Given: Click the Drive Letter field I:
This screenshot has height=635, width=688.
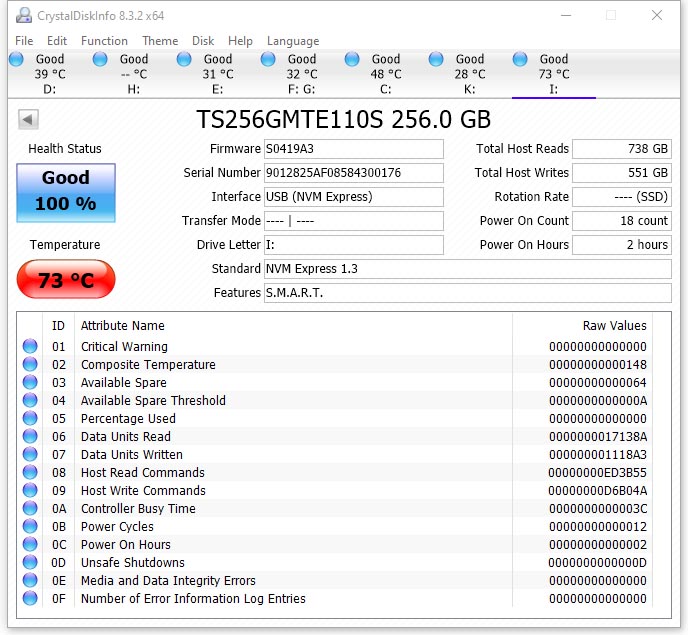Looking at the screenshot, I should 354,245.
